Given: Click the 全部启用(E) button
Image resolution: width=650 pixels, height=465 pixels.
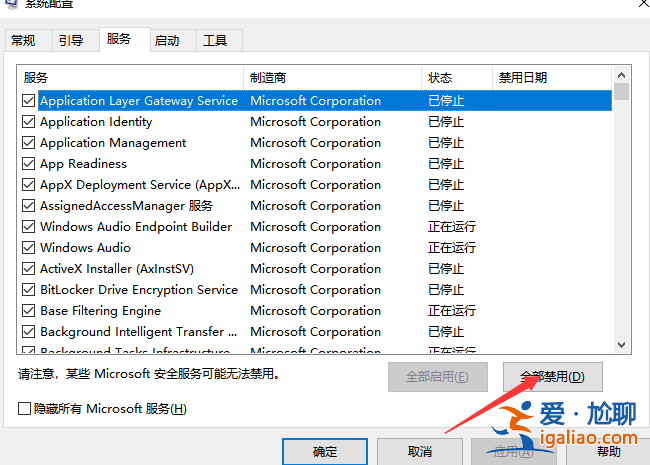Looking at the screenshot, I should coord(437,377).
